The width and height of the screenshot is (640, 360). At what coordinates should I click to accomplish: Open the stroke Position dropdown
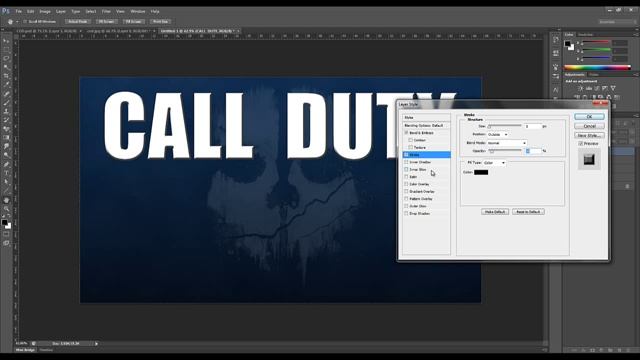[498, 134]
